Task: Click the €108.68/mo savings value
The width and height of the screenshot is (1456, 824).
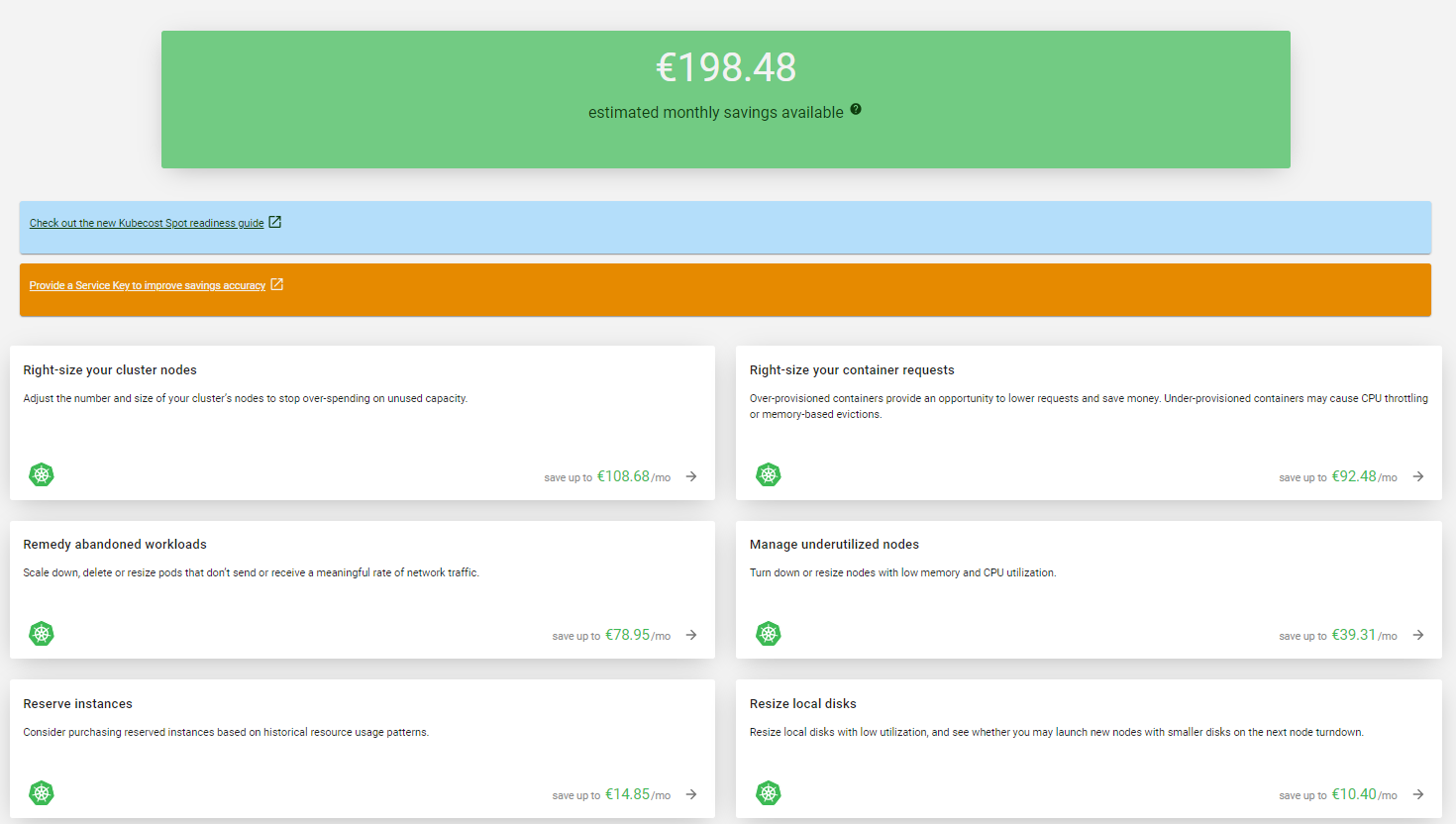Action: pos(634,476)
